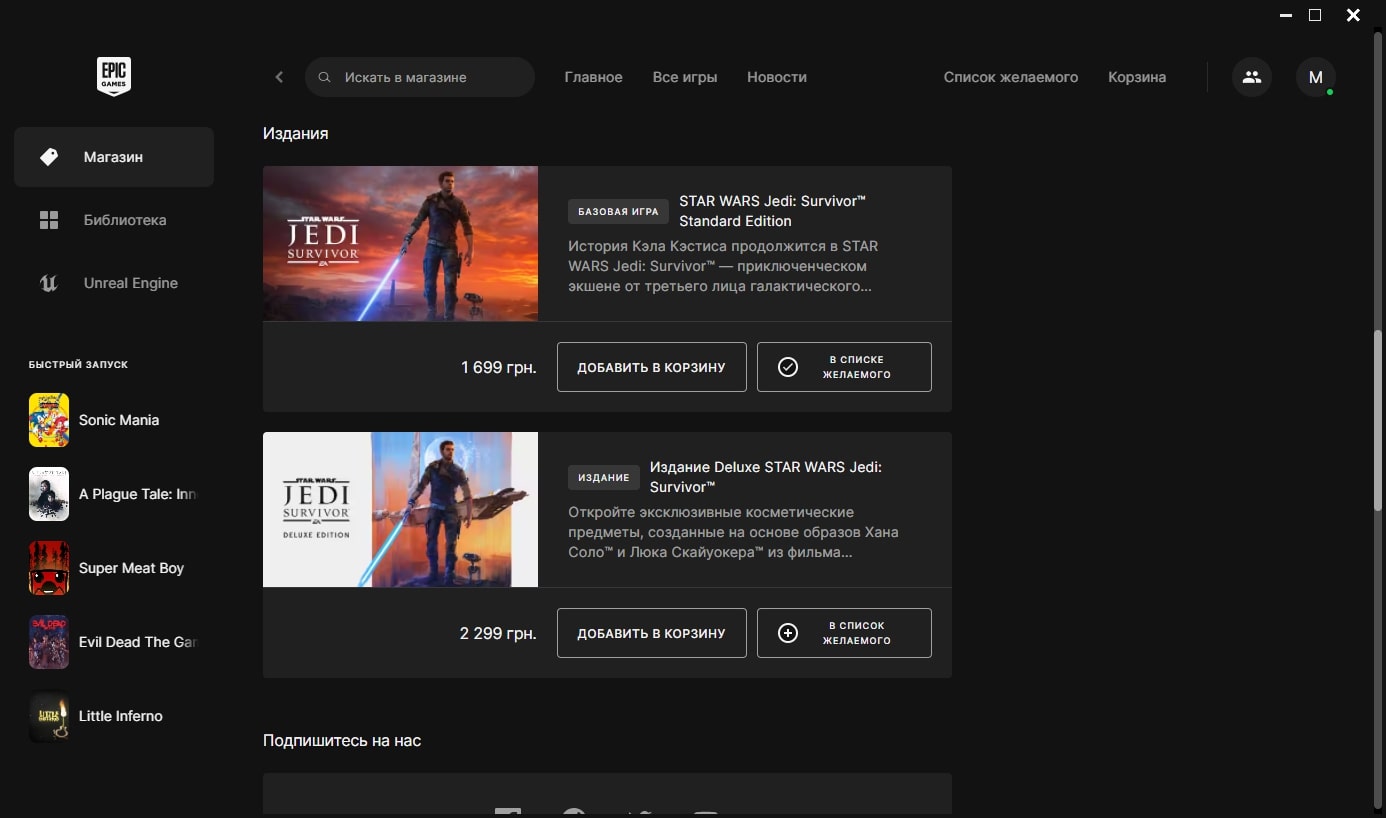The image size is (1386, 818).
Task: Click the Deluxe edition description text
Action: coord(733,532)
